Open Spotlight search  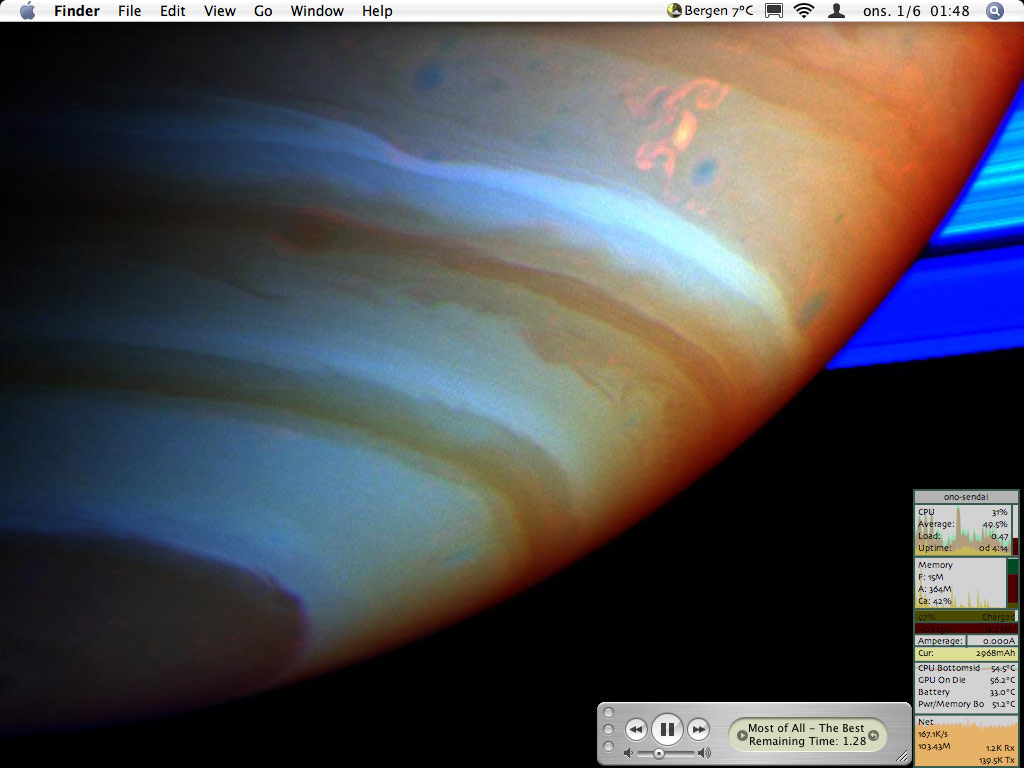click(995, 10)
